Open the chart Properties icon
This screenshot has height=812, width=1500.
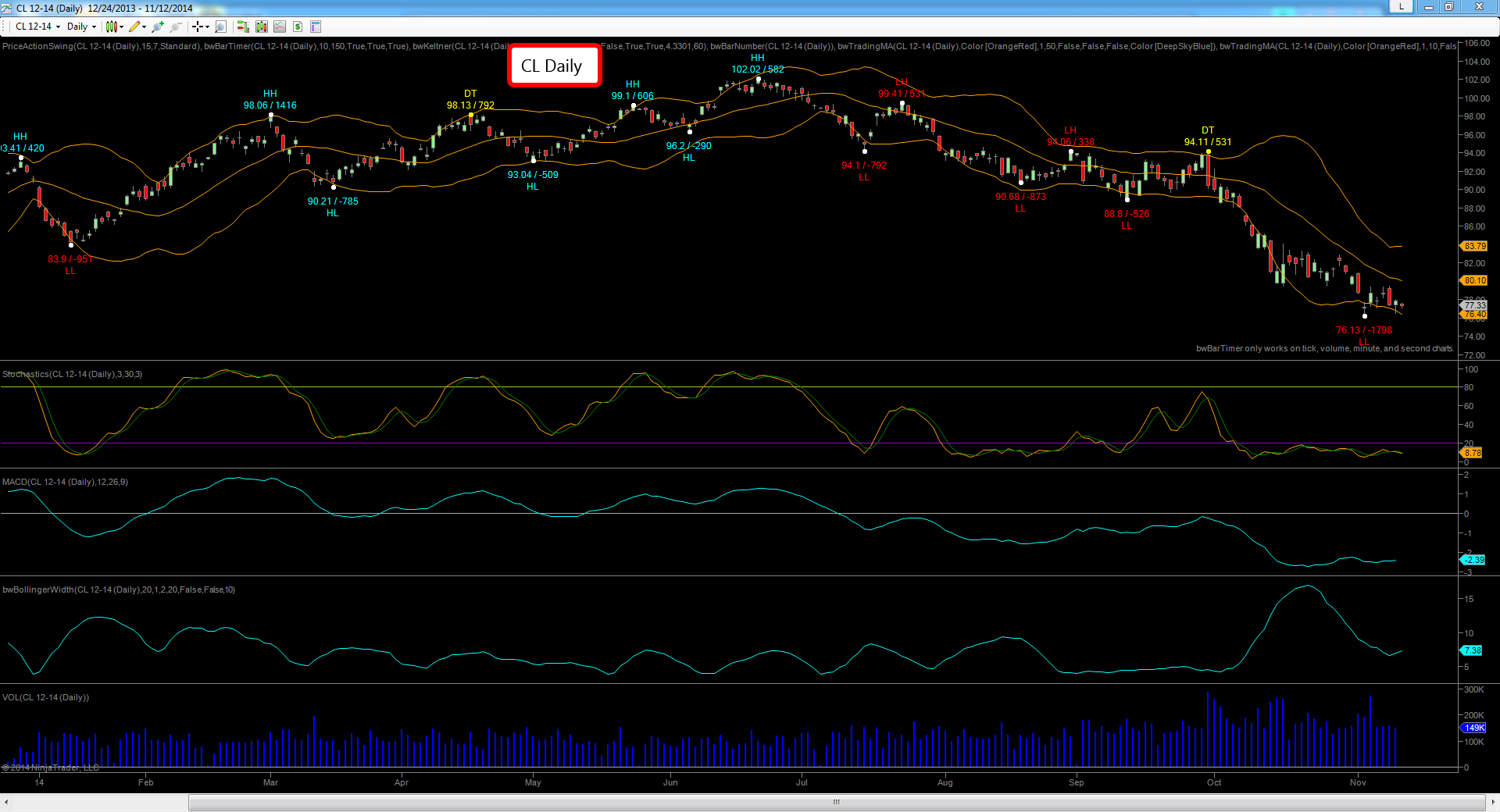pos(316,27)
